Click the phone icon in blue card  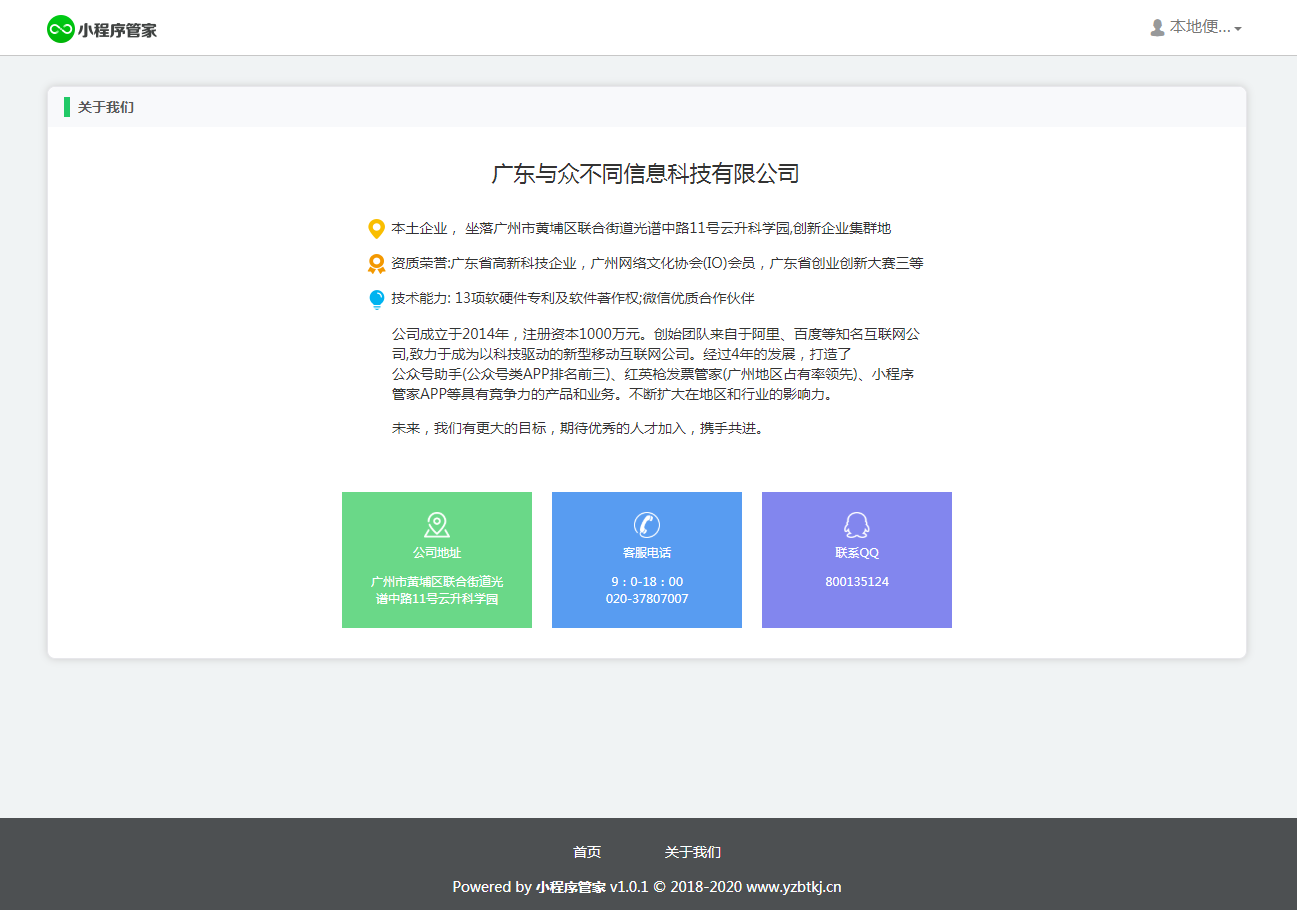[x=647, y=525]
